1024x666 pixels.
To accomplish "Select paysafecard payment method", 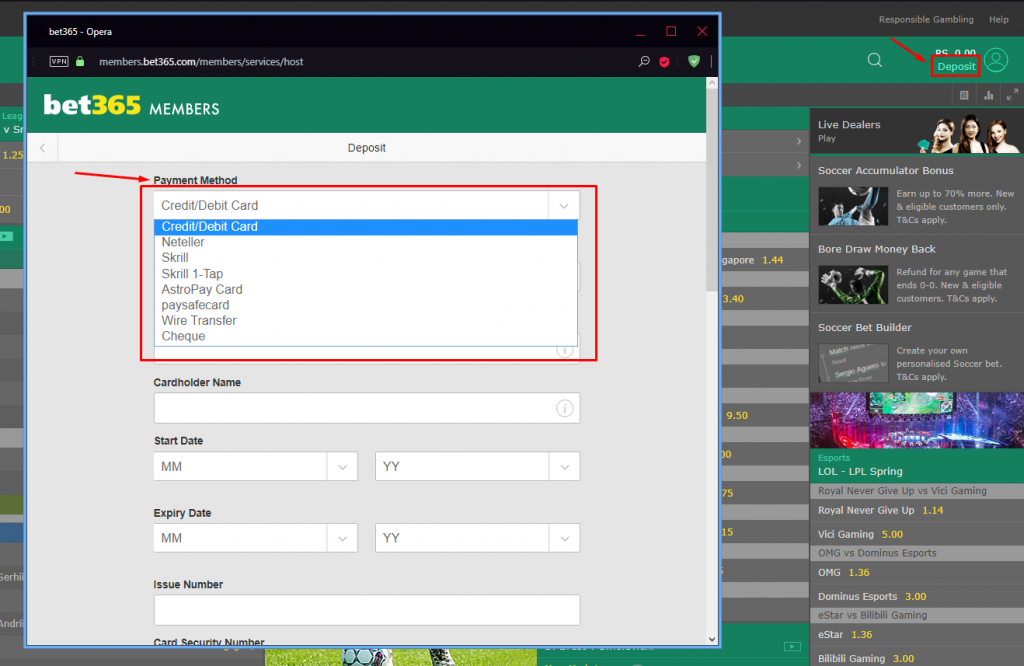I will tap(366, 305).
